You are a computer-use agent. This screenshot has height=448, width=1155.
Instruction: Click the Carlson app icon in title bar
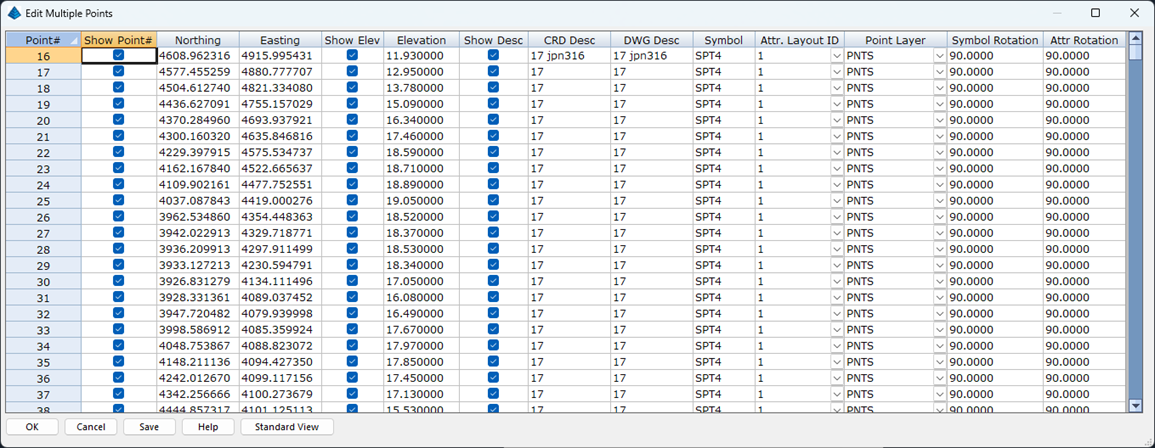(x=13, y=13)
